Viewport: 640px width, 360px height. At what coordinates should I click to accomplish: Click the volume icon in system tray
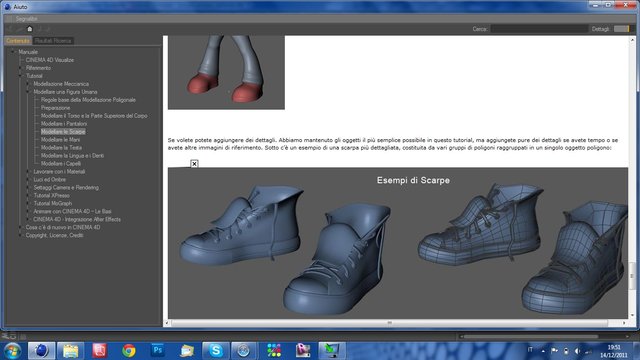(x=577, y=351)
